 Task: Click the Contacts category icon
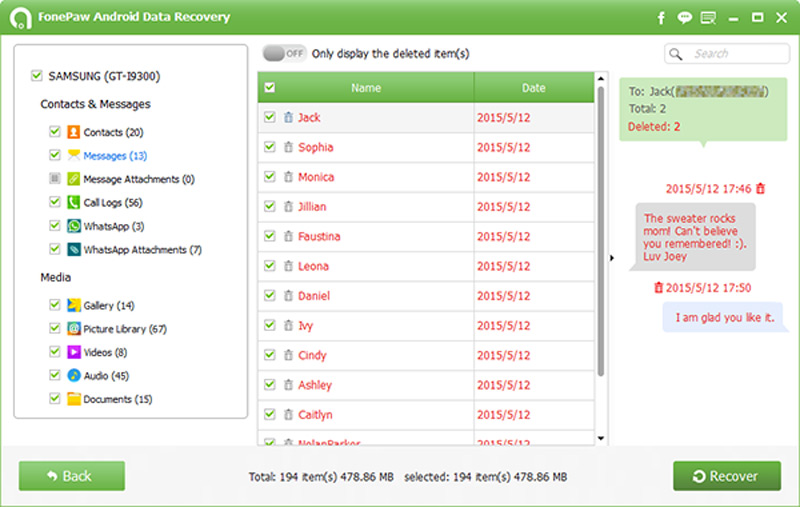tap(73, 132)
